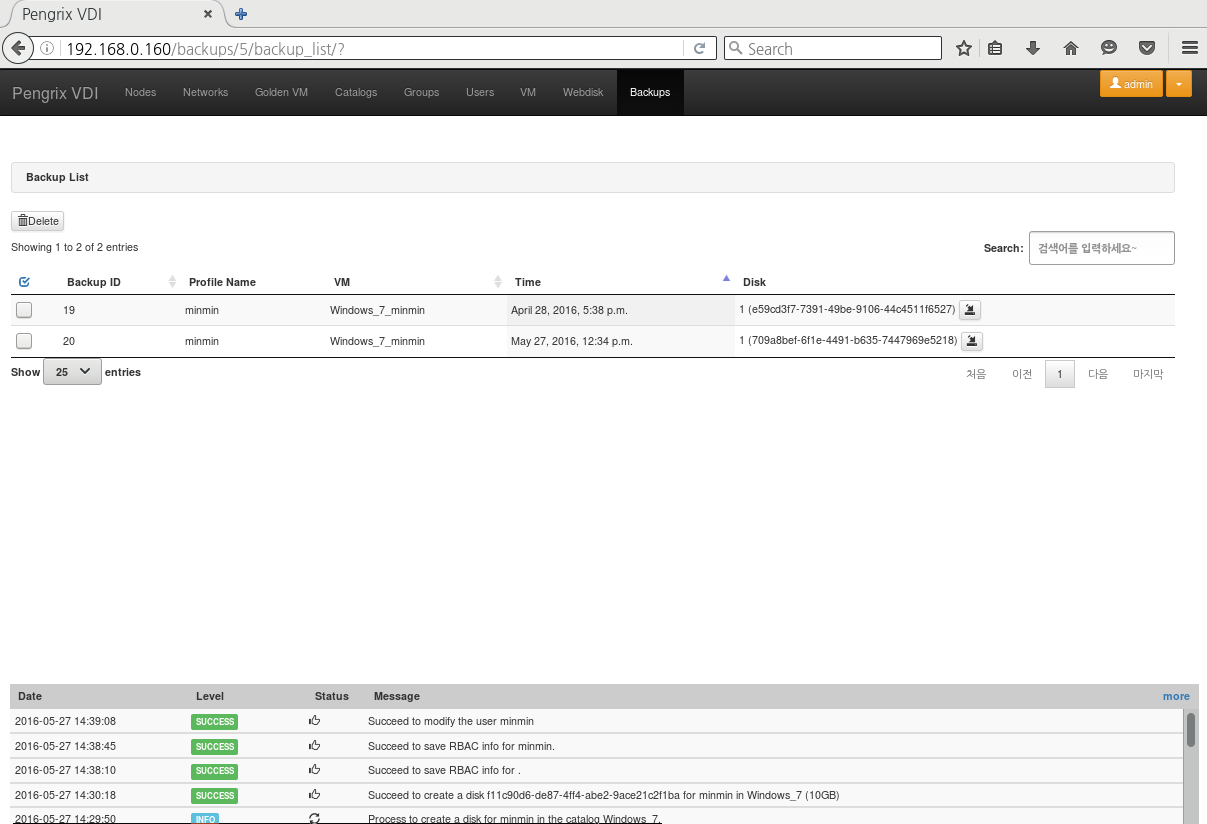1207x824 pixels.
Task: Click thumbs-up status icon for 14:30:18 log
Action: 314,795
